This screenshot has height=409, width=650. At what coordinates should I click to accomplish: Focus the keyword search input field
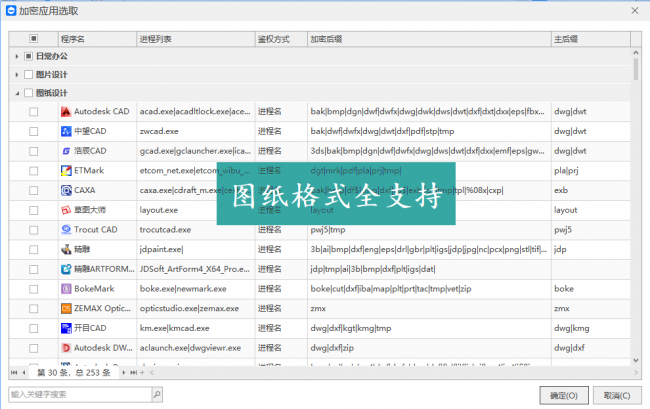point(80,394)
